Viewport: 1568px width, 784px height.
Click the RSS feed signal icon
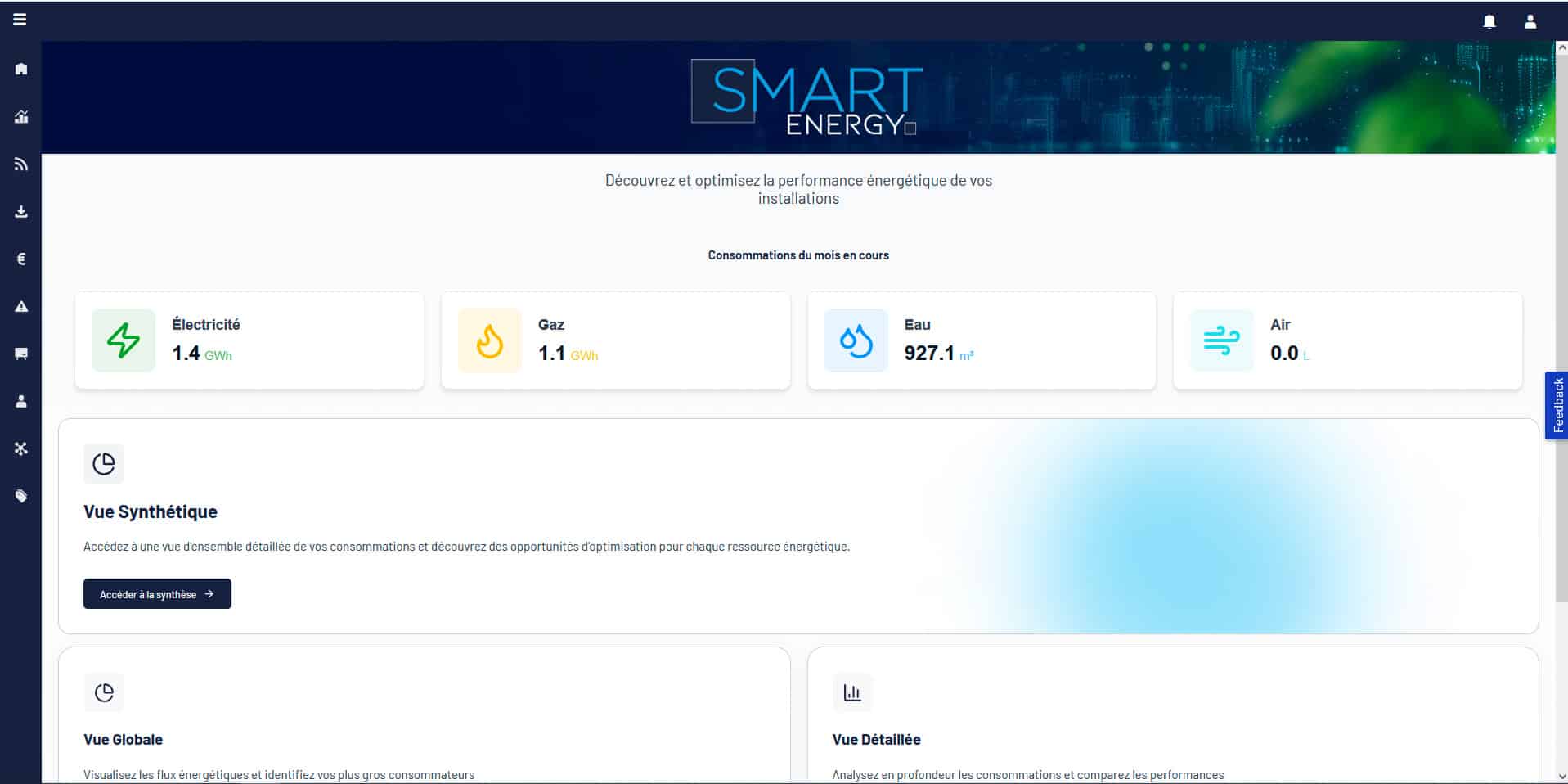click(x=21, y=164)
